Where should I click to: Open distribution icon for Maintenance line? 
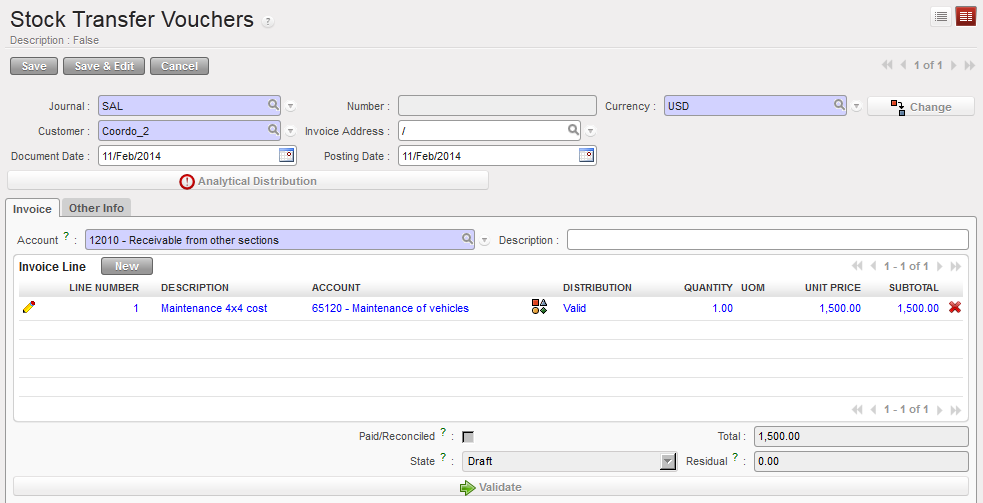click(539, 308)
